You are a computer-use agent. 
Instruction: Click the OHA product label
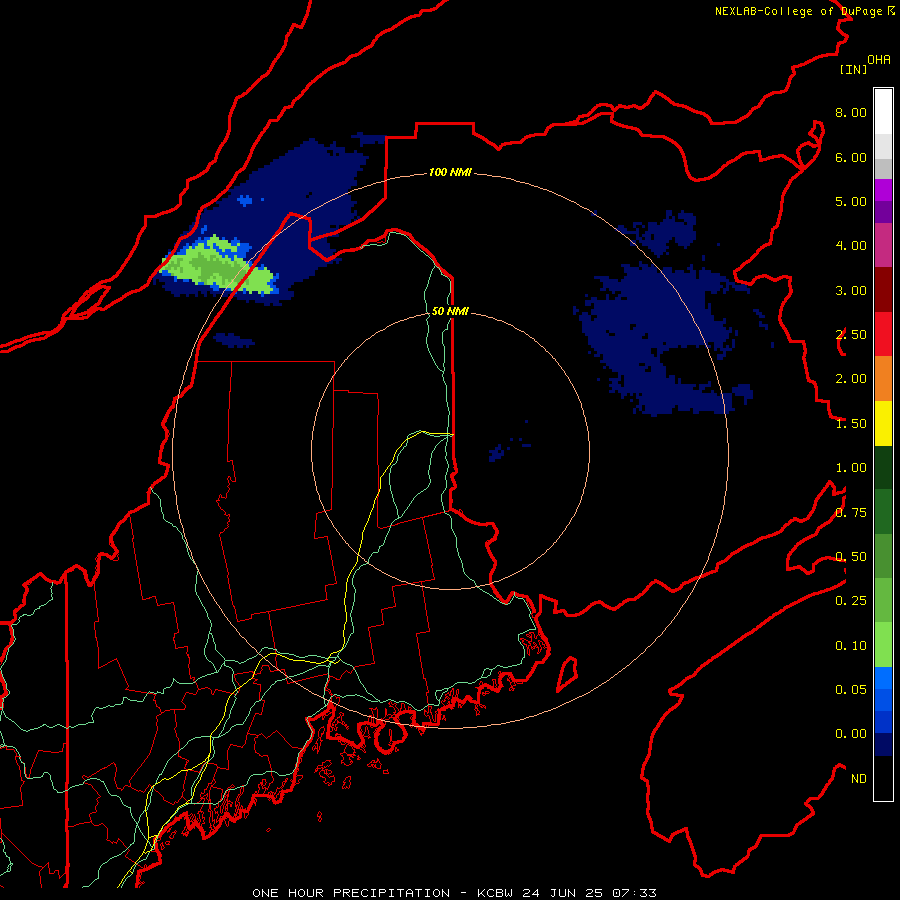(x=879, y=60)
